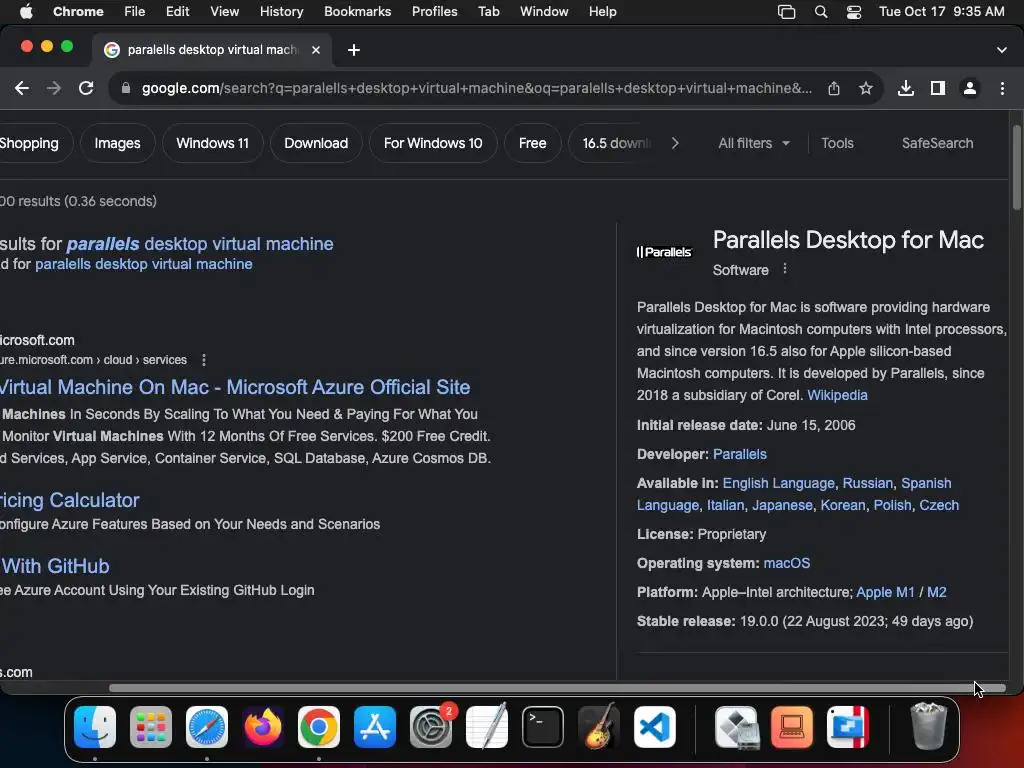The width and height of the screenshot is (1024, 768).
Task: Select the Shopping filter chip
Action: [33, 143]
